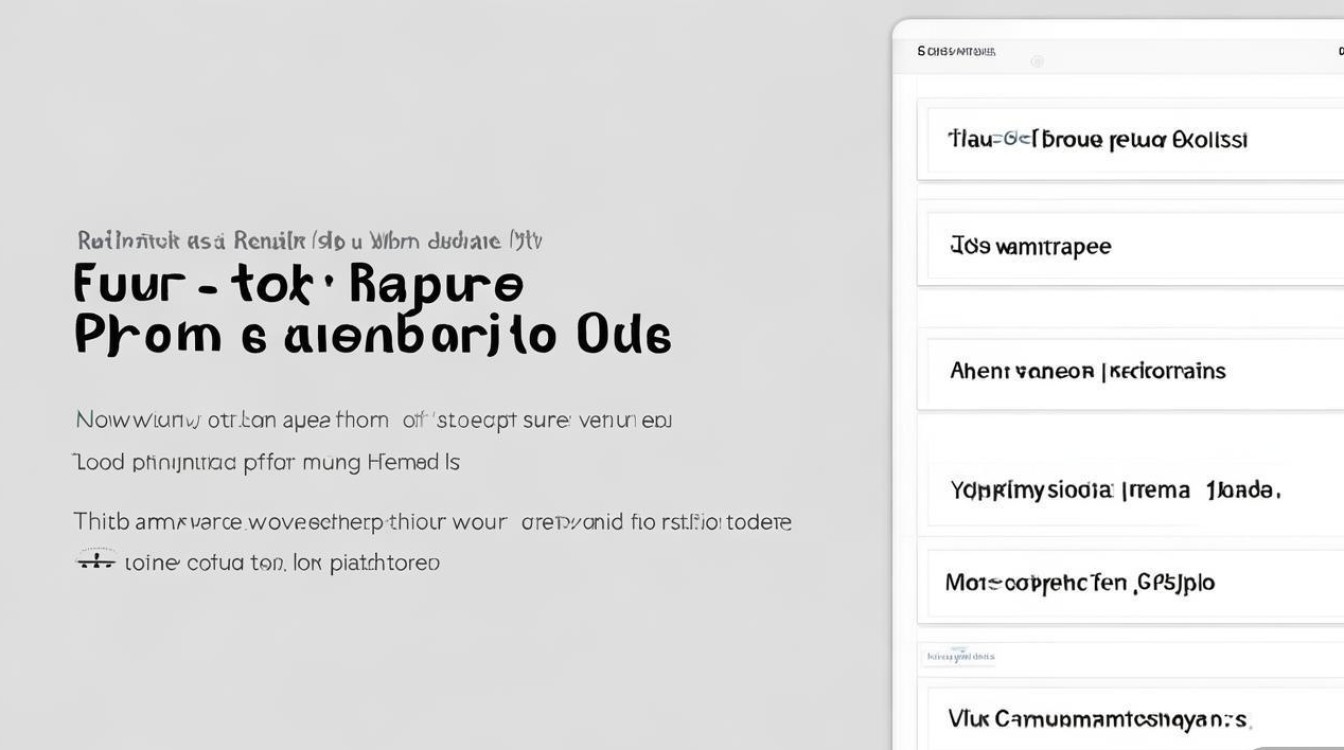Open the "Vluk Camunmamtcshqyan:s" list item
This screenshot has height=750, width=1344.
click(x=1097, y=718)
